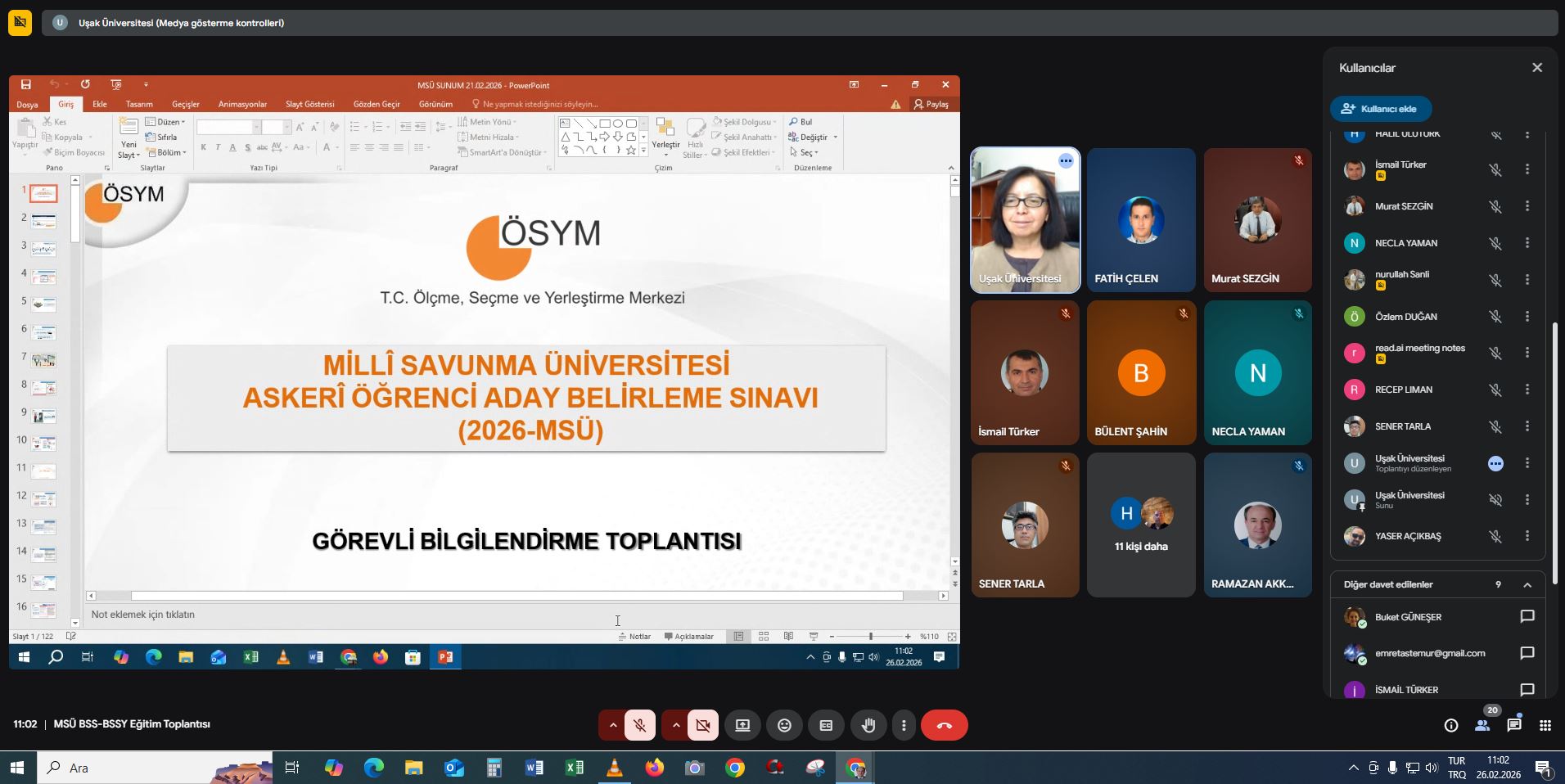Open the meeting details info icon
1565x784 pixels.
click(1451, 725)
